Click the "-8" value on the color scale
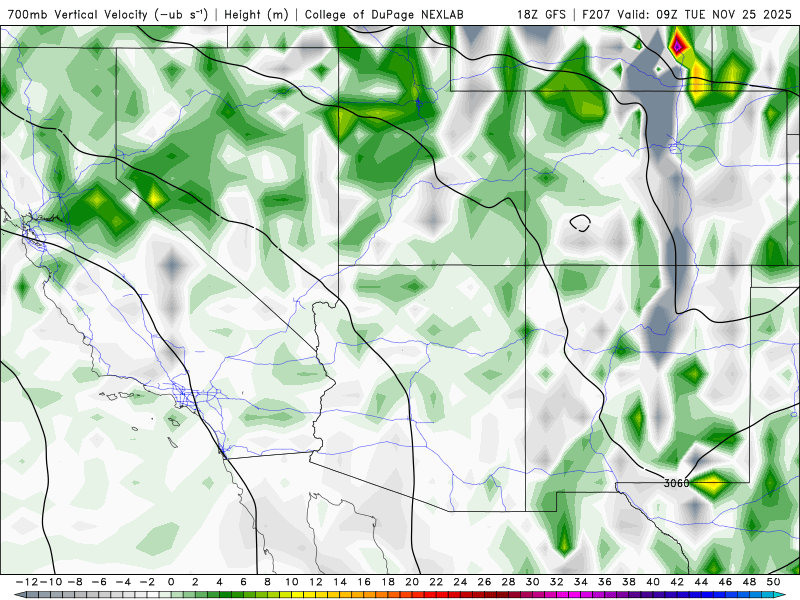This screenshot has height=600, width=800. [x=75, y=582]
